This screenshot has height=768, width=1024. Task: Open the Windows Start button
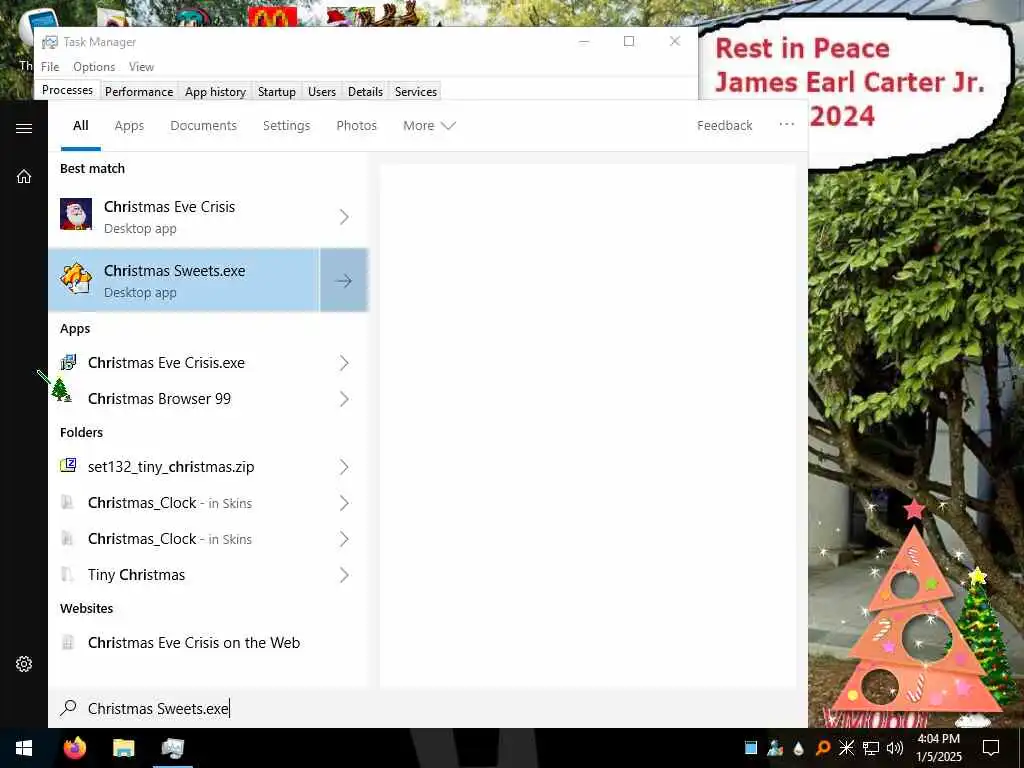point(24,748)
